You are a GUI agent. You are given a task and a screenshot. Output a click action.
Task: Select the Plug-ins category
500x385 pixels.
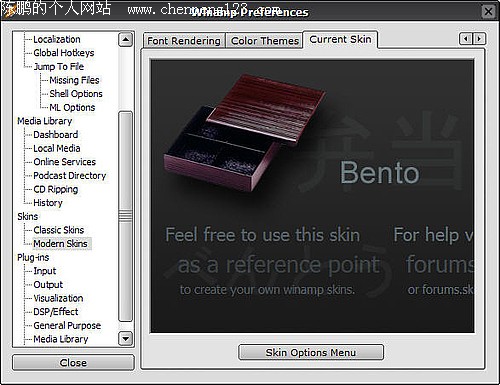pos(33,257)
